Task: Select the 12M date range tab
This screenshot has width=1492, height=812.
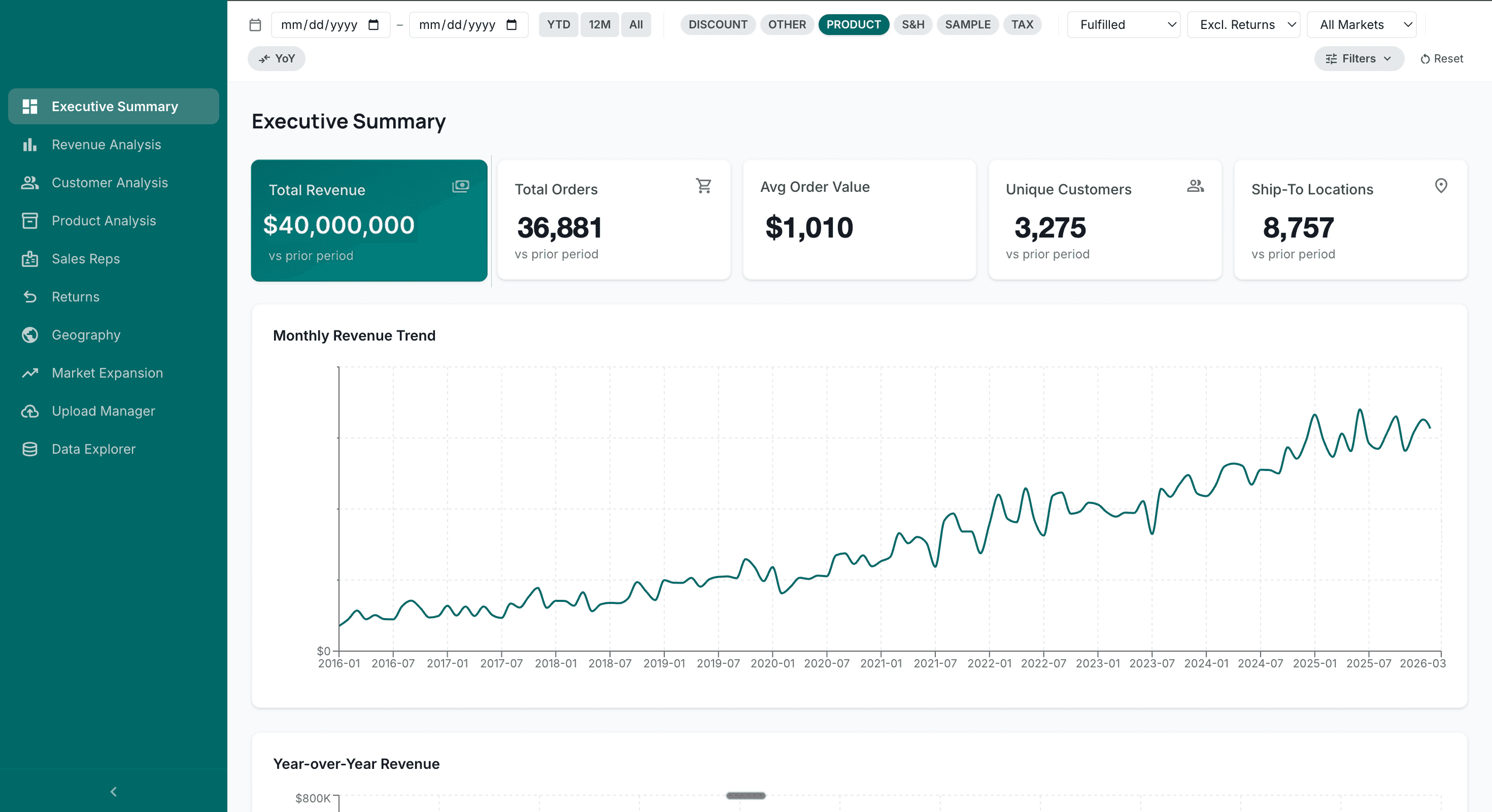Action: tap(599, 24)
